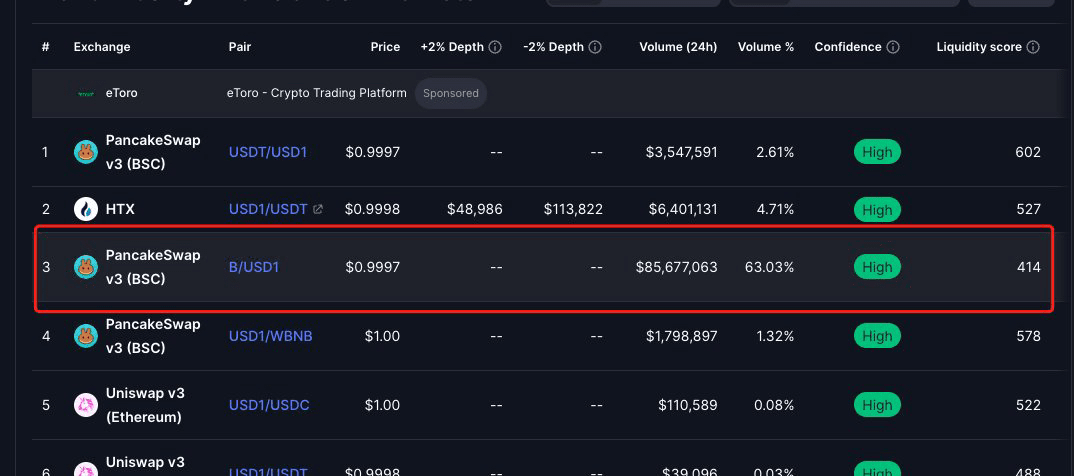Viewport: 1074px width, 476px height.
Task: Sort by the Liquidity score column header
Action: click(x=979, y=47)
